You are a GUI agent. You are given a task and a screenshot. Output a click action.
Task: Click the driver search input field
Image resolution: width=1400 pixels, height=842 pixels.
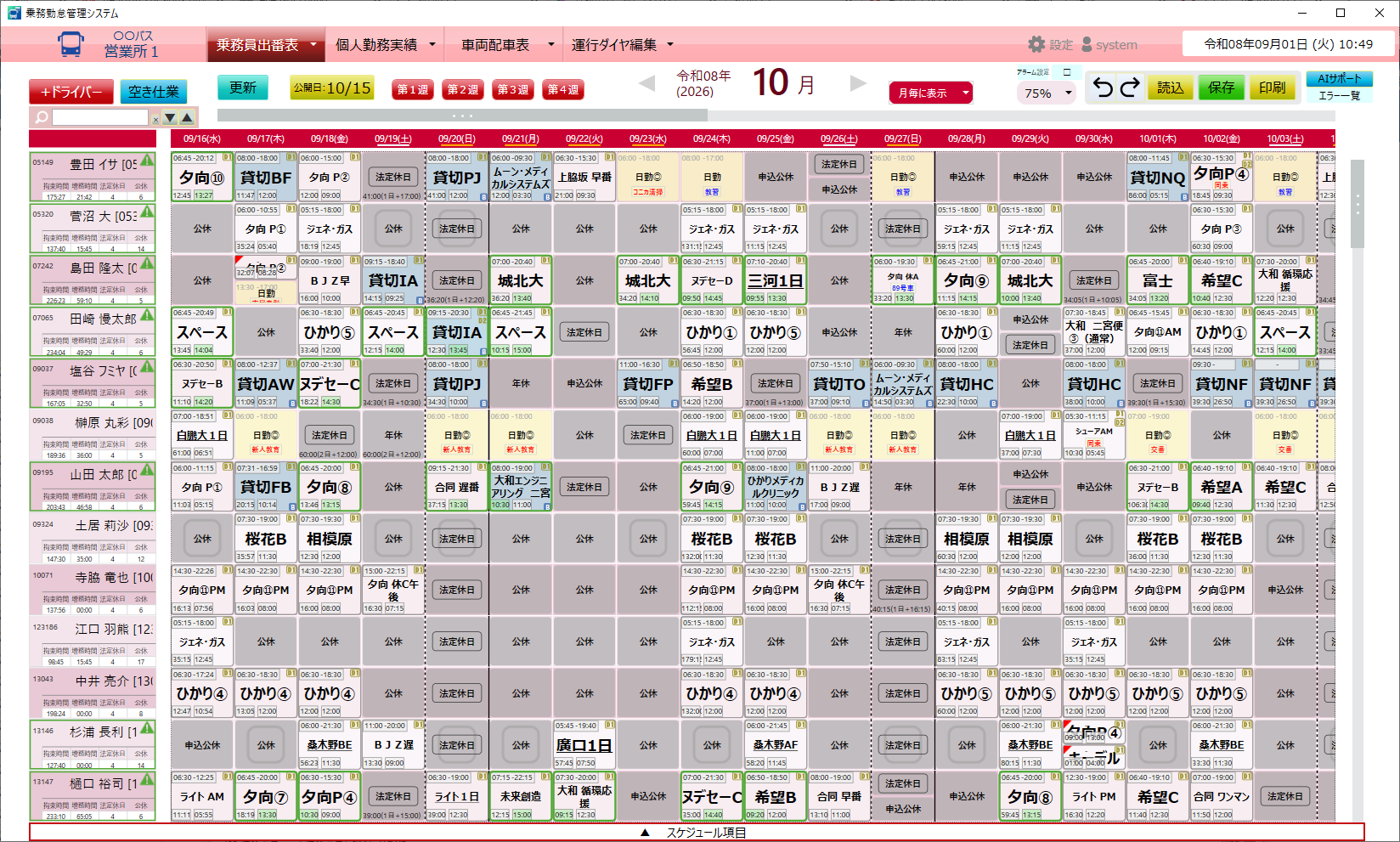point(100,117)
